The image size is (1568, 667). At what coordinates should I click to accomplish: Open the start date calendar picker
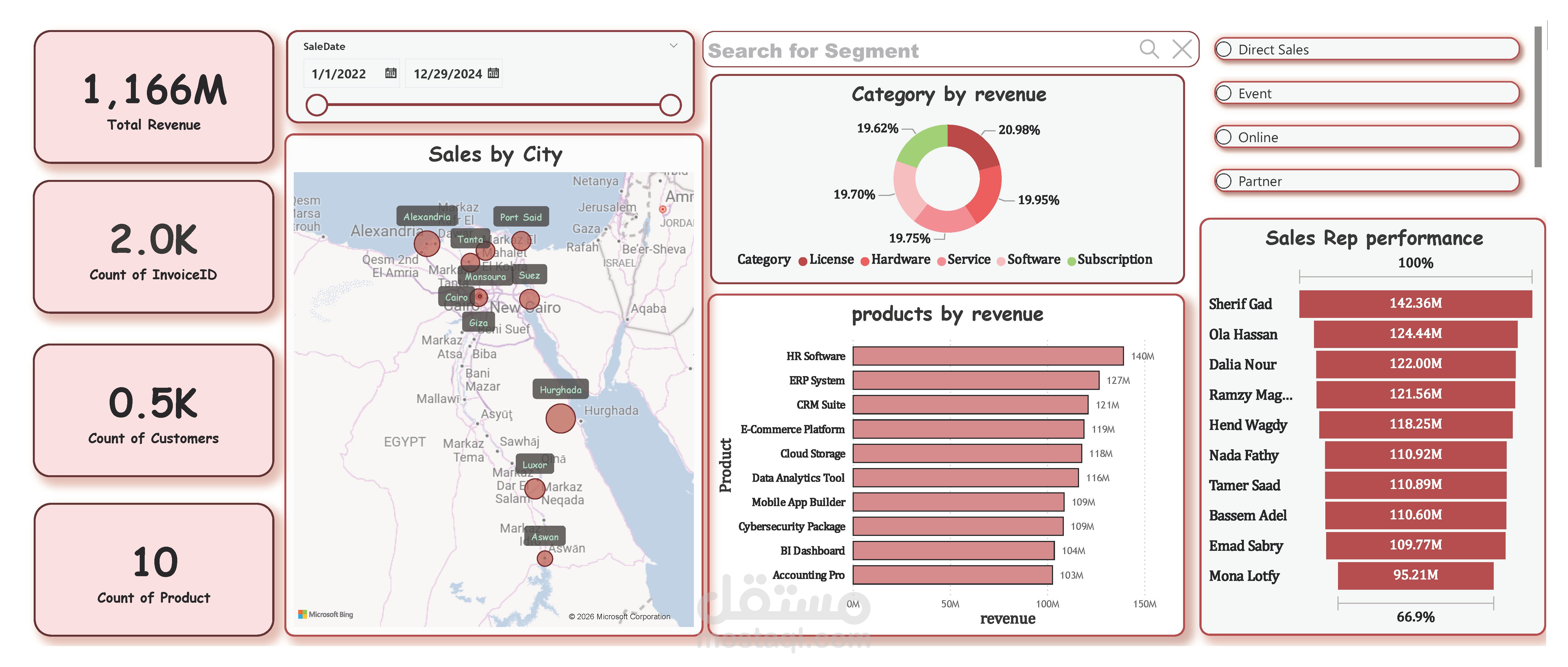click(391, 73)
